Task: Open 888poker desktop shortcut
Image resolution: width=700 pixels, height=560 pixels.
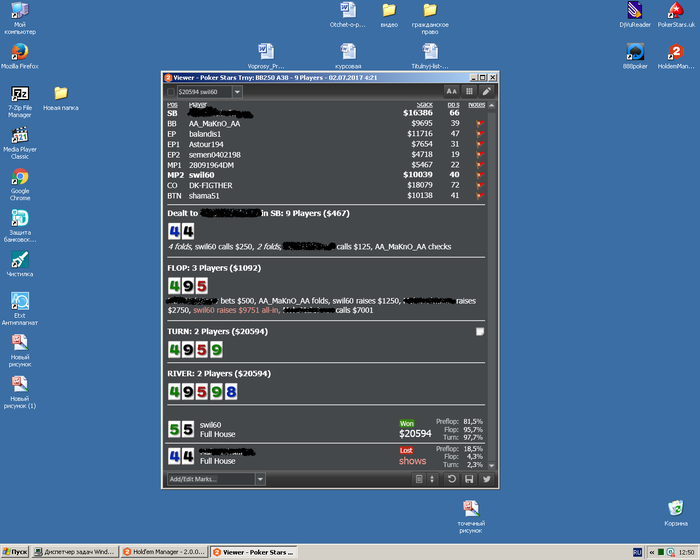Action: pyautogui.click(x=635, y=56)
